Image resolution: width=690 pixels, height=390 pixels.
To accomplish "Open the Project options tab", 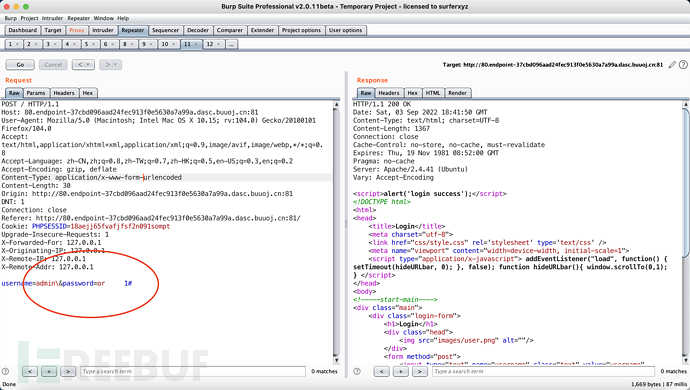I will pos(301,30).
